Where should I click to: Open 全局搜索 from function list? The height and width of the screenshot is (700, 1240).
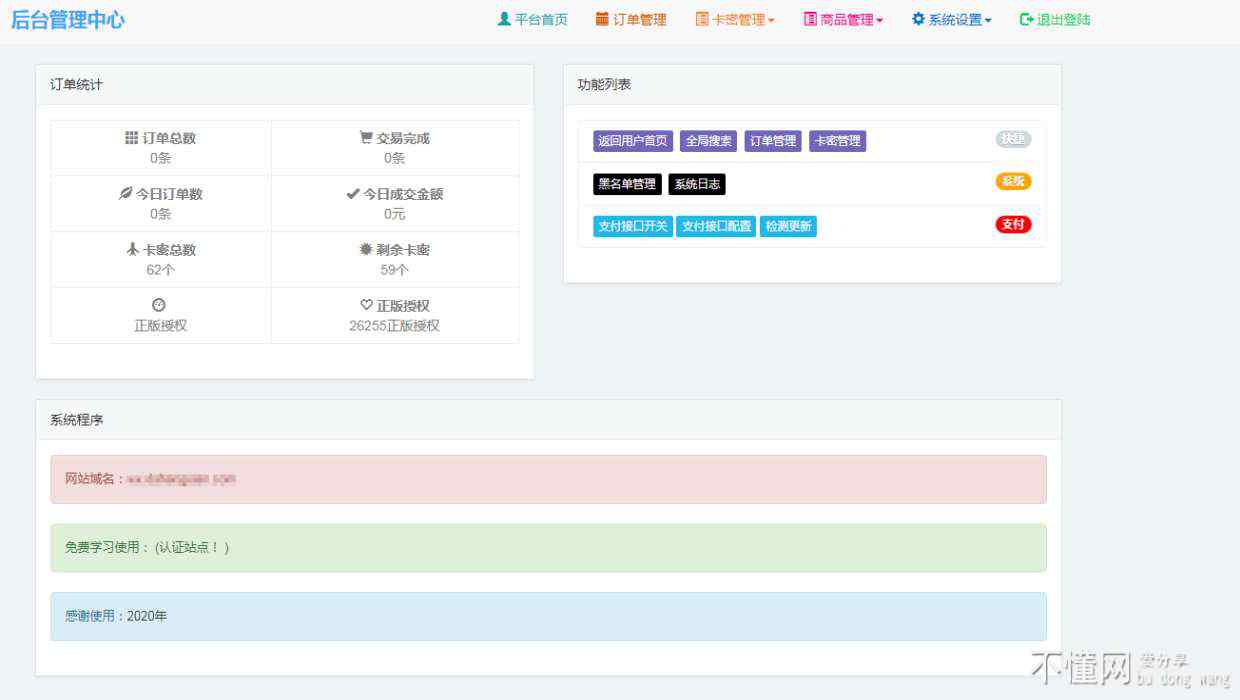(709, 141)
